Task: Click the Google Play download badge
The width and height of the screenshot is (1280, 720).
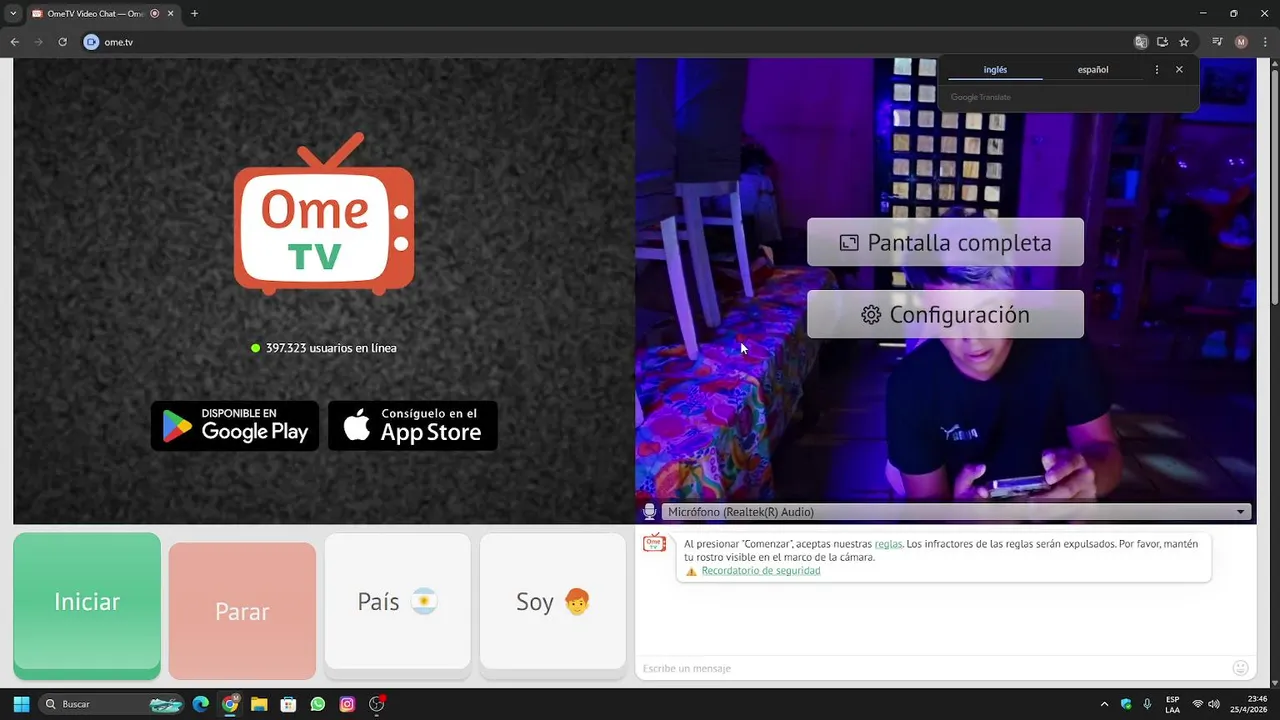Action: tap(235, 426)
